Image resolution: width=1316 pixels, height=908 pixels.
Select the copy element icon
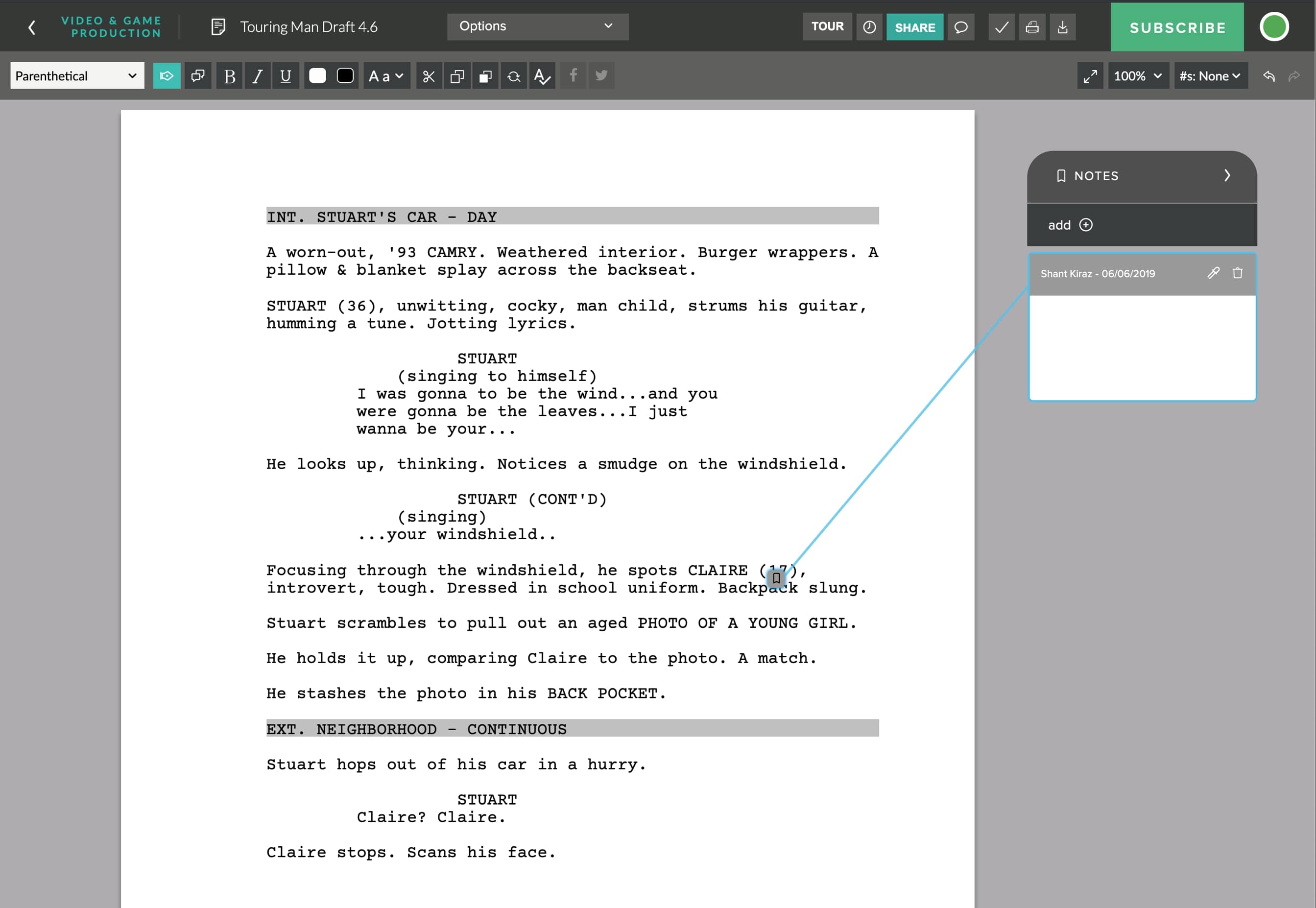[x=456, y=76]
